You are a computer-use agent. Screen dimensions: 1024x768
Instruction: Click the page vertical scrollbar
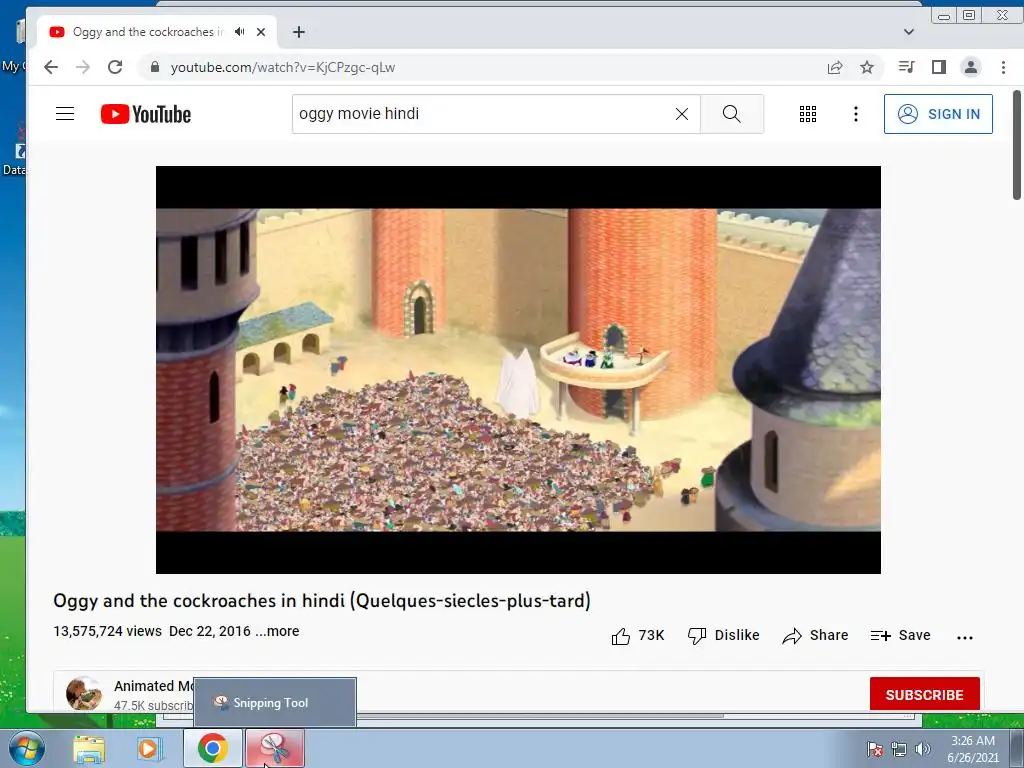(1016, 145)
